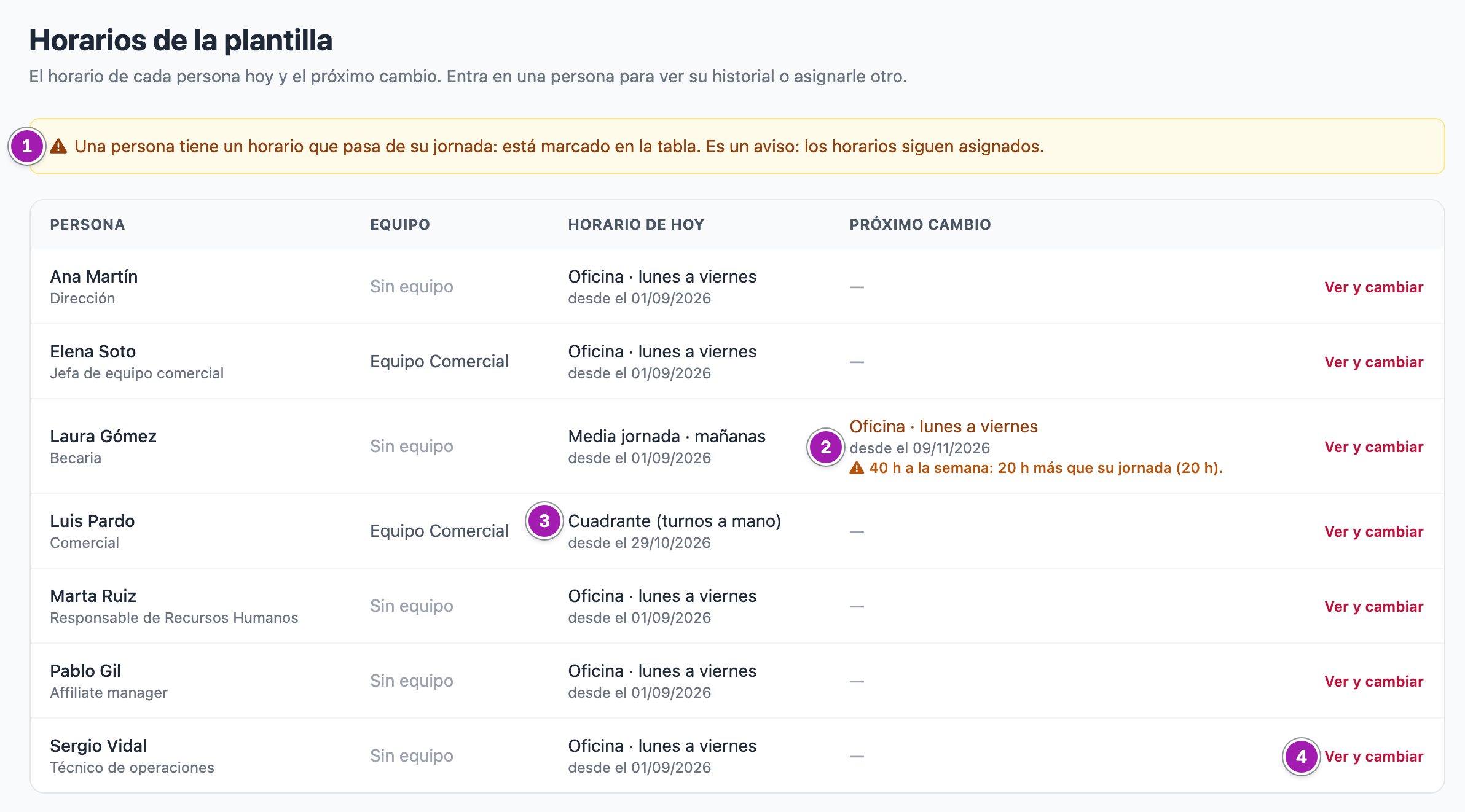
Task: Select the Laura Gómez name cell
Action: [x=103, y=446]
